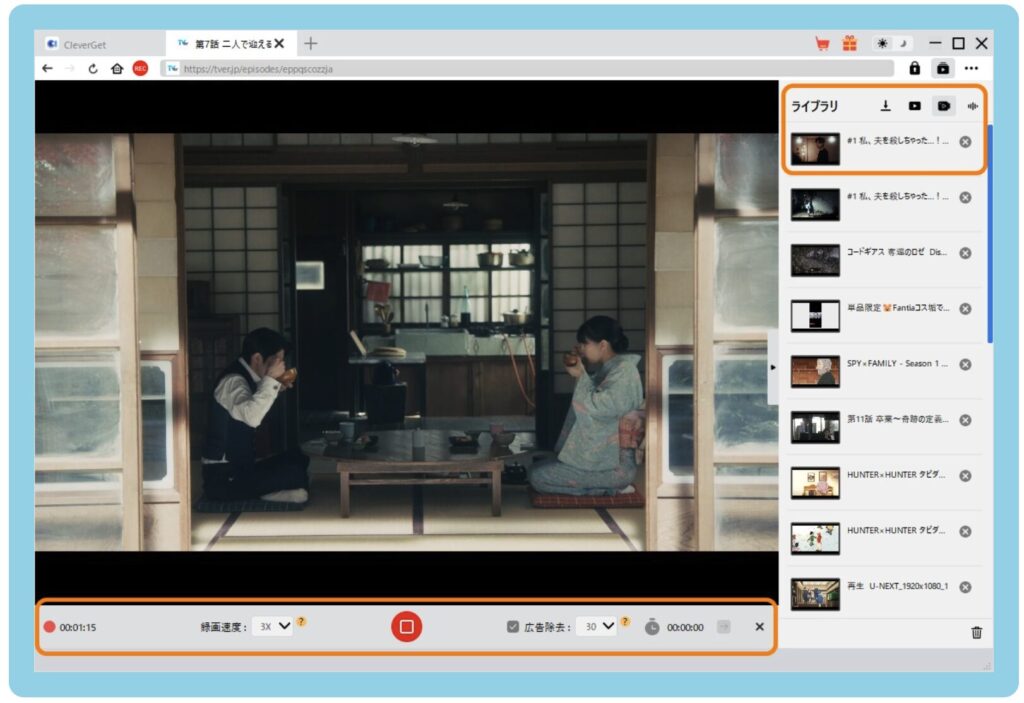
Task: Show downloading tasks in ライブラリ panel
Action: 886,106
